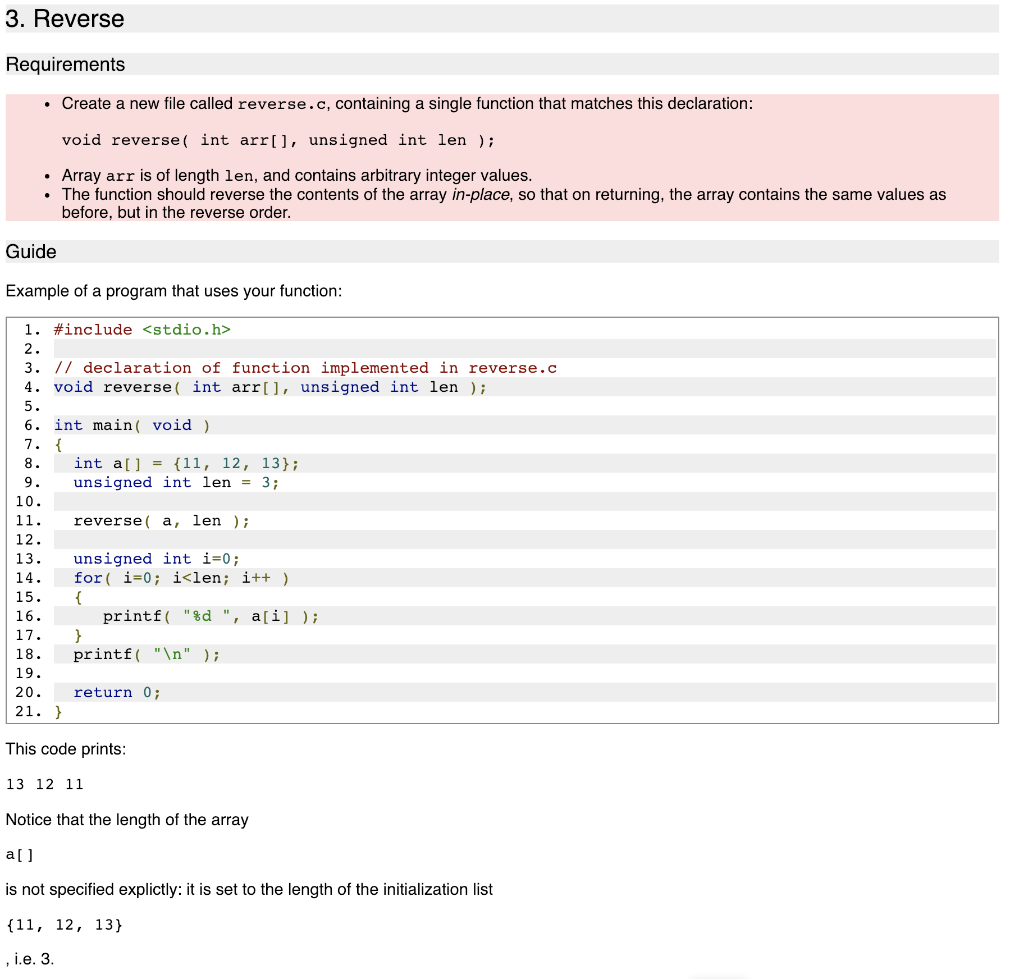Select the "Guide" section header
Image resolution: width=1024 pixels, height=979 pixels.
(30, 251)
